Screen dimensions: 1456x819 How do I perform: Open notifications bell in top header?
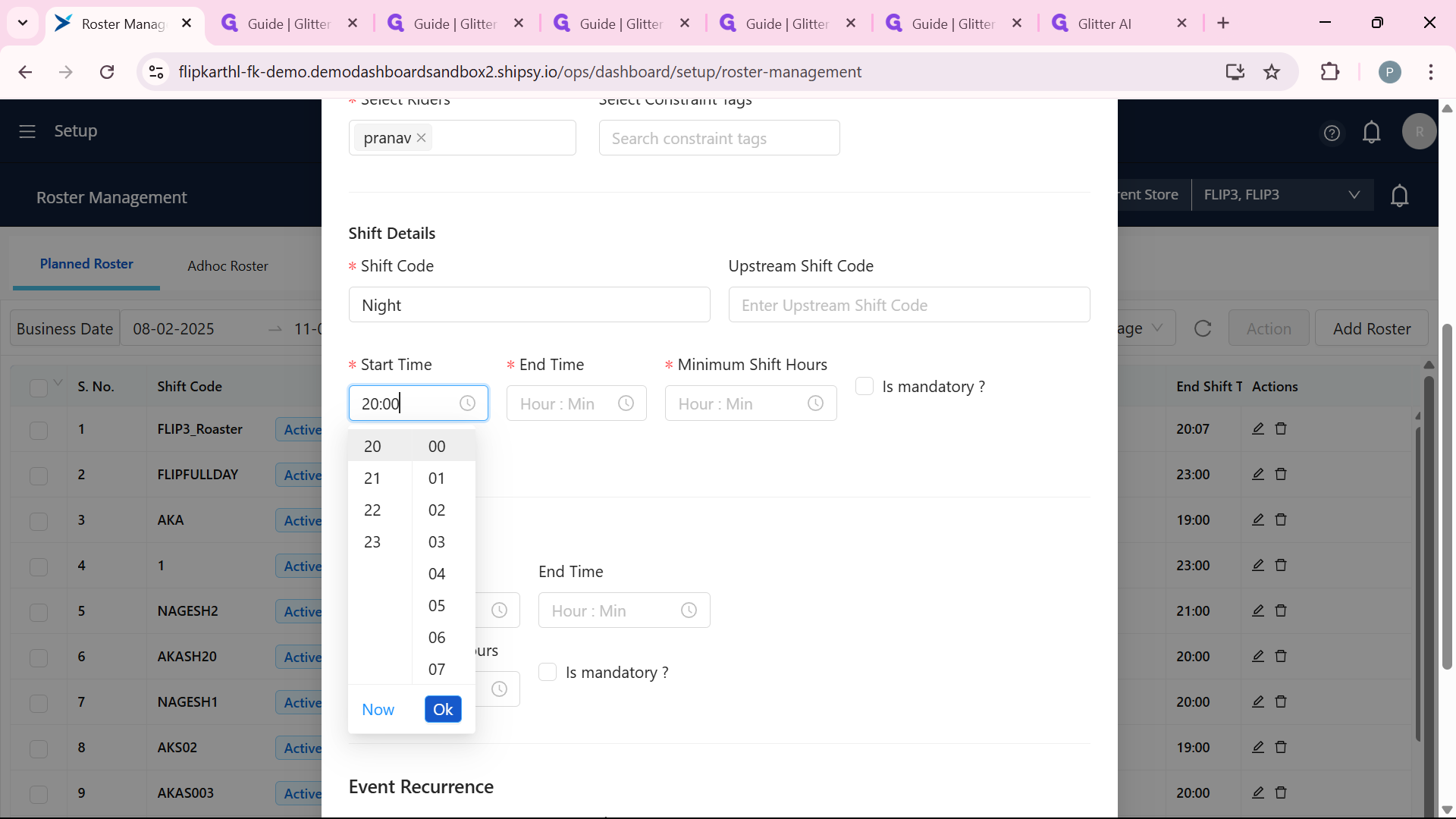1372,133
